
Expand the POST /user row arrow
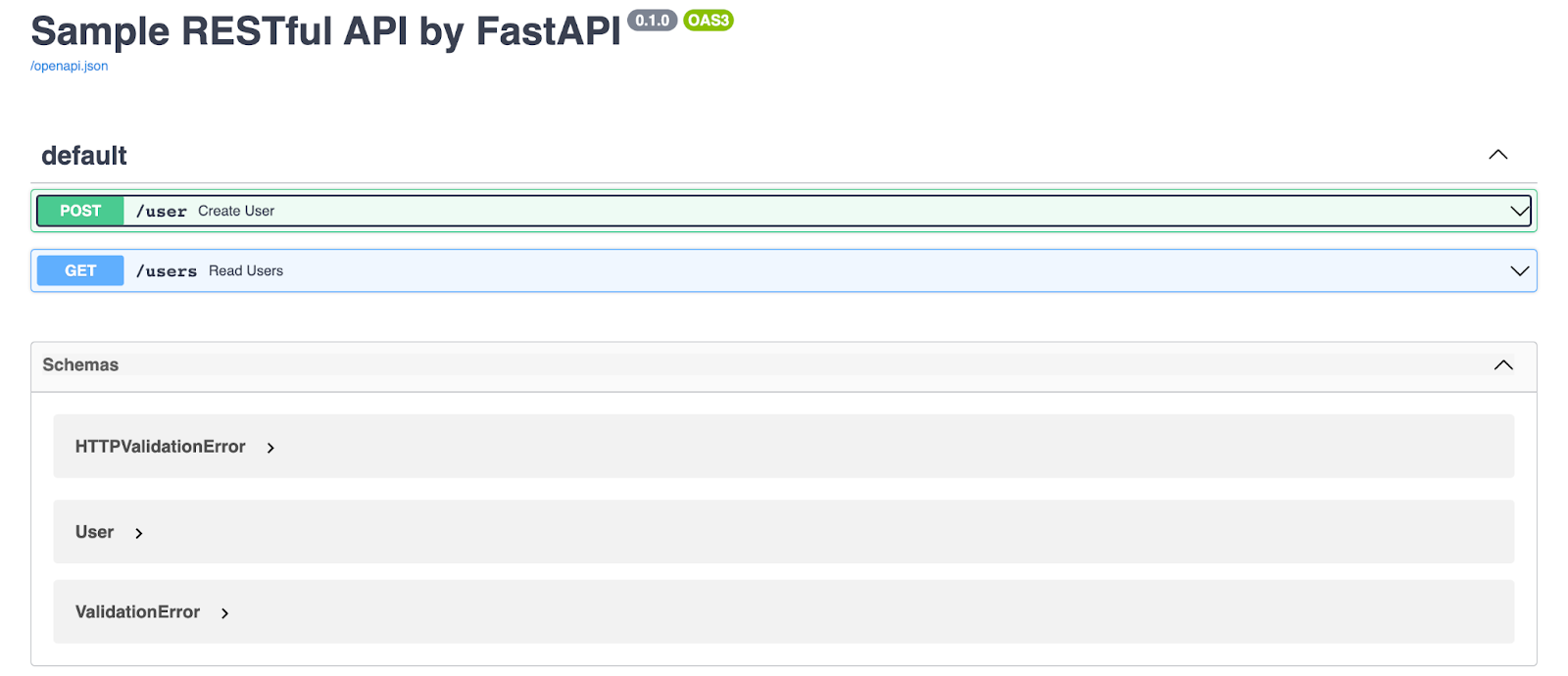tap(1520, 211)
